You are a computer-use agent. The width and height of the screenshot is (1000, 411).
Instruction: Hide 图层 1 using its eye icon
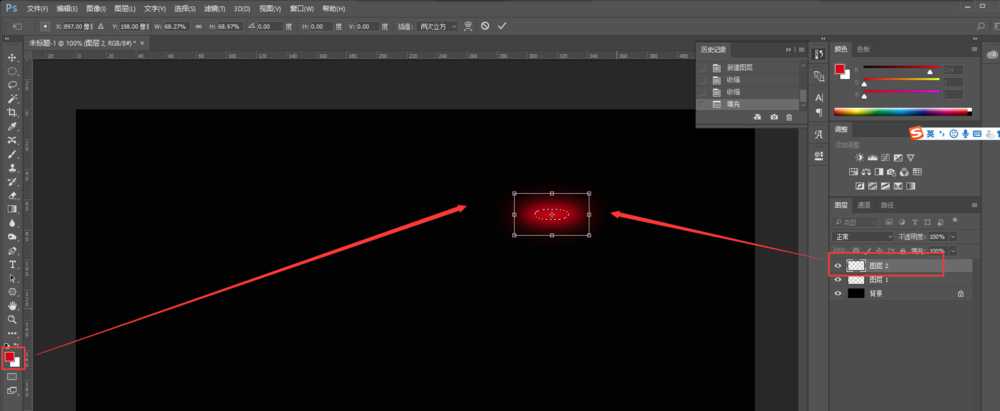click(x=838, y=280)
